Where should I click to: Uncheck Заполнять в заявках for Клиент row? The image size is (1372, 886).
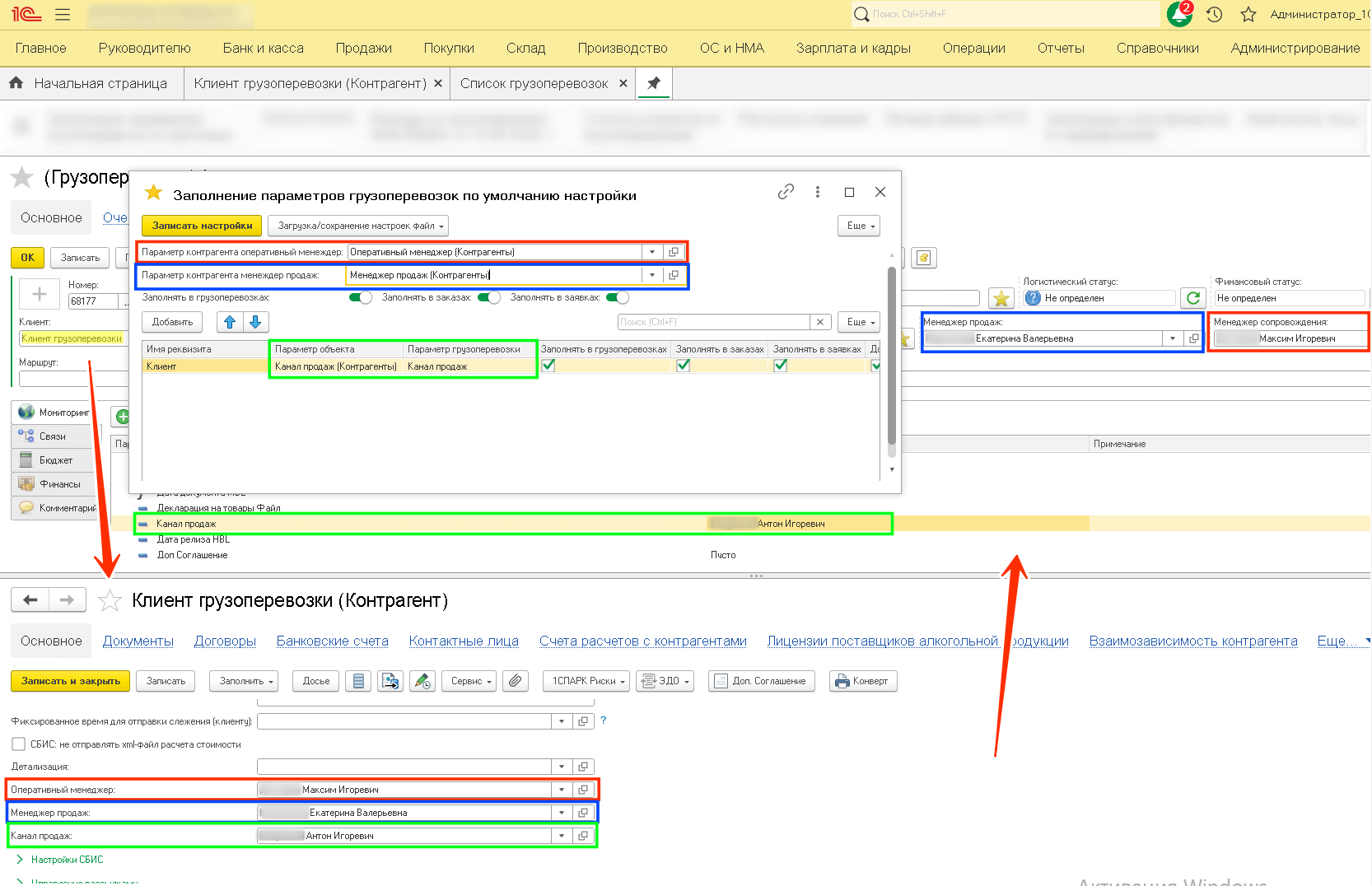tap(781, 366)
